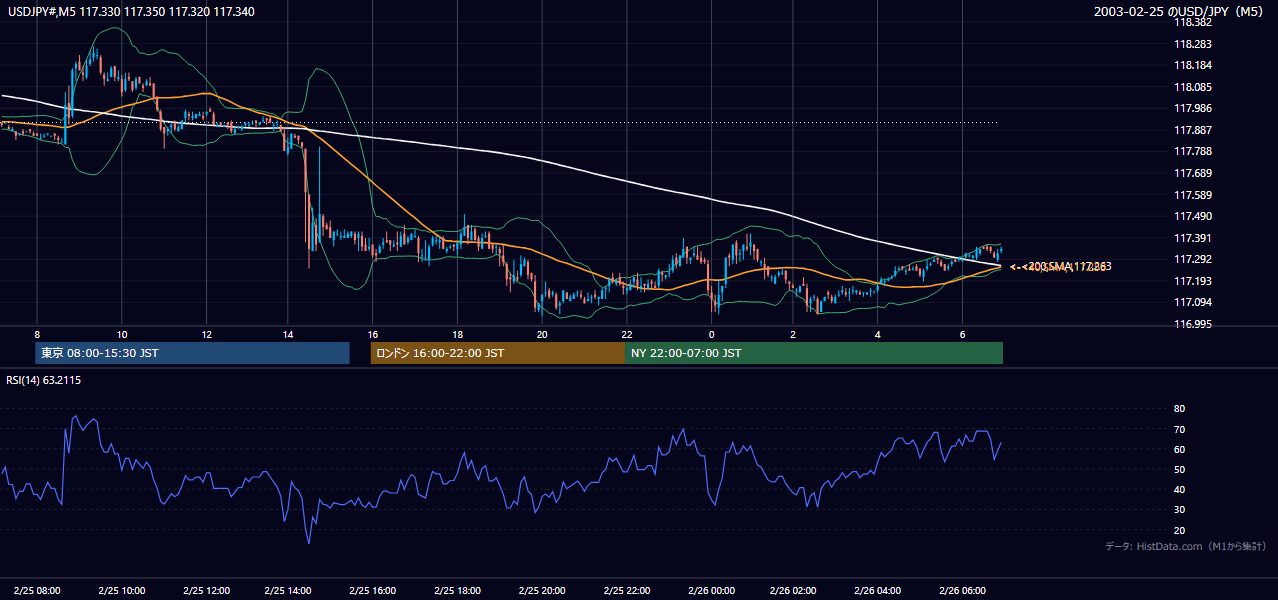Click the 2/25 12:00 date label
1278x600 pixels.
tap(205, 590)
